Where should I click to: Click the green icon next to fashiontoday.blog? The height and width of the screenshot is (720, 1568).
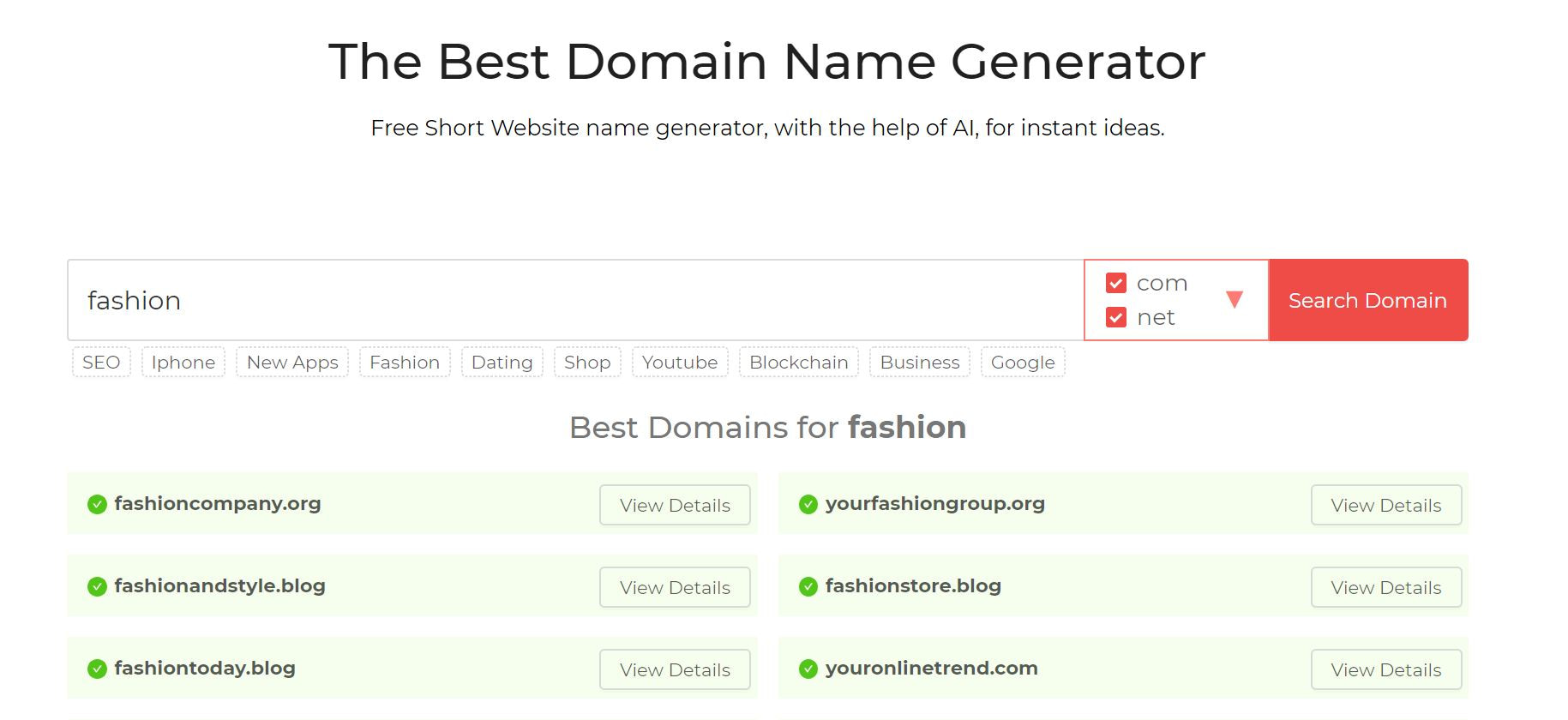(x=99, y=669)
